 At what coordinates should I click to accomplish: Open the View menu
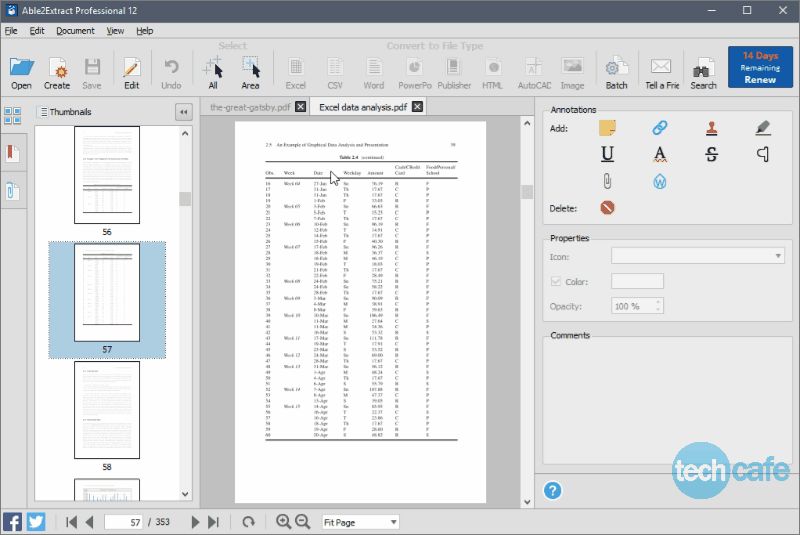115,31
